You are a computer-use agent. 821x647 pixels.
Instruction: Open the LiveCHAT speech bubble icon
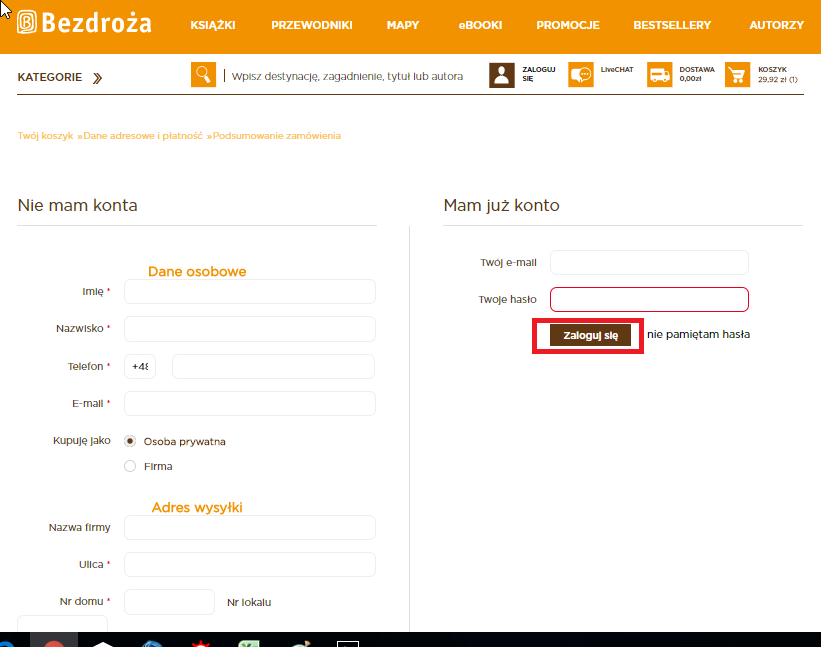click(581, 74)
